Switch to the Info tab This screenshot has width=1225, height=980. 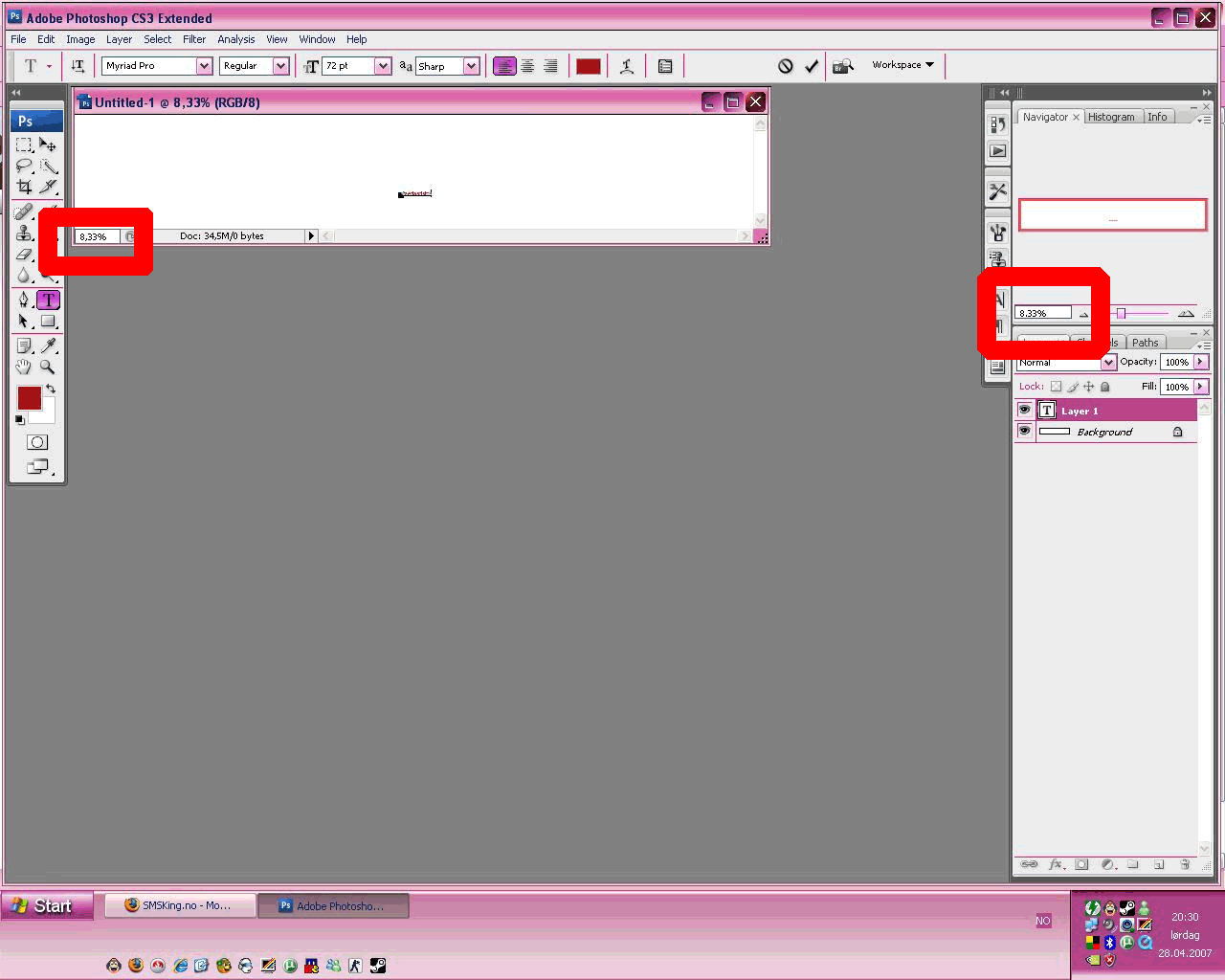(1157, 117)
